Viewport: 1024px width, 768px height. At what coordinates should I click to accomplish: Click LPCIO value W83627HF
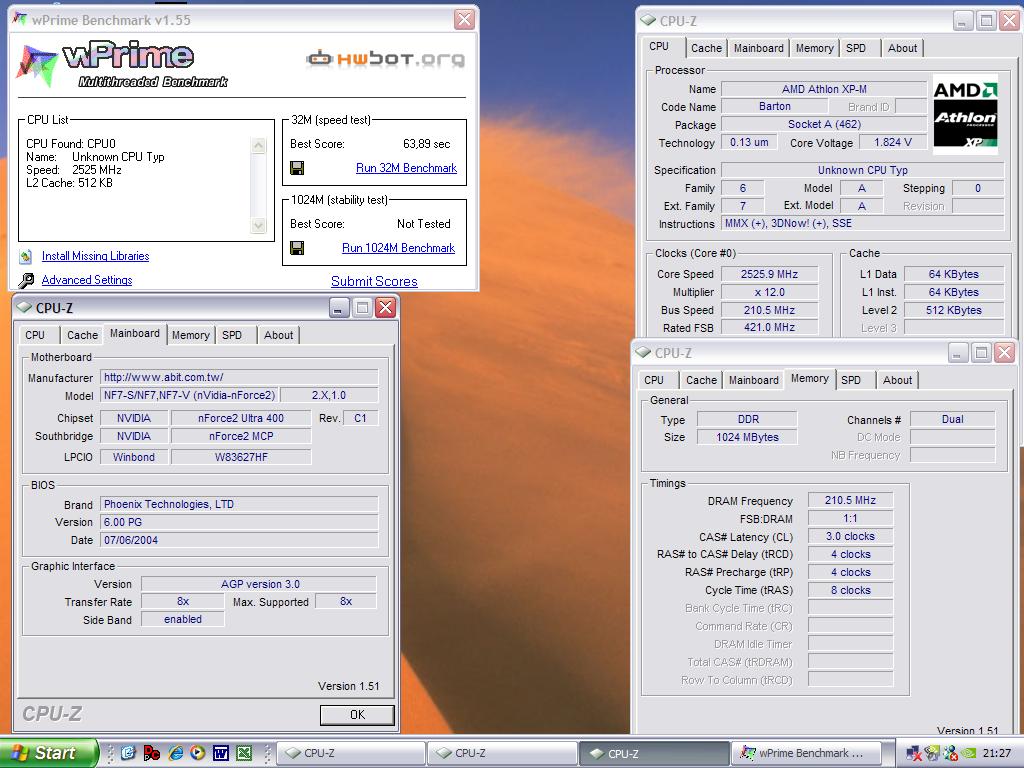[x=241, y=457]
